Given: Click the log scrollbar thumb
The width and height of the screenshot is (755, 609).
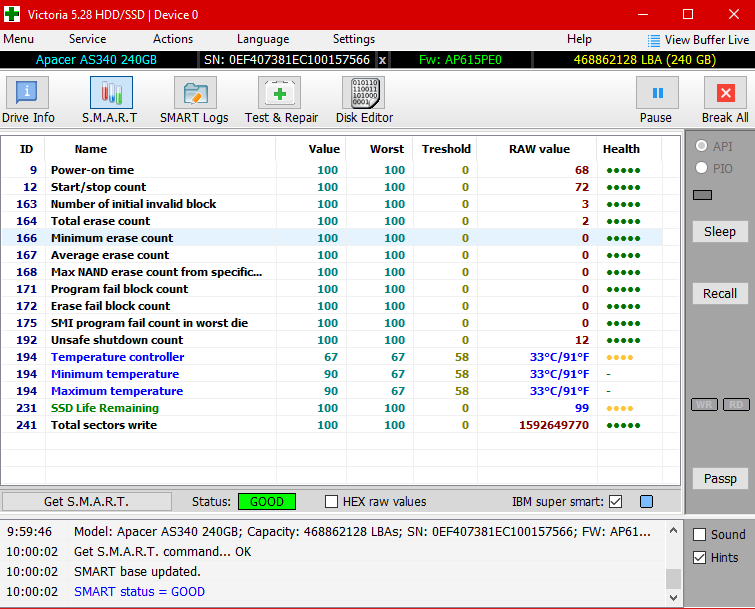Looking at the screenshot, I should point(673,579).
